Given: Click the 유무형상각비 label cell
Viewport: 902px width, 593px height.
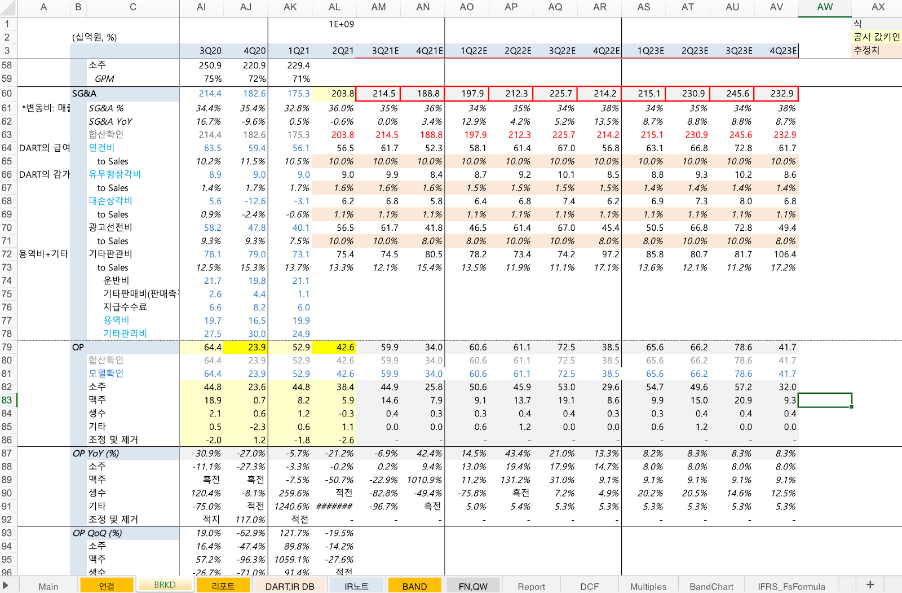Looking at the screenshot, I should [133, 174].
